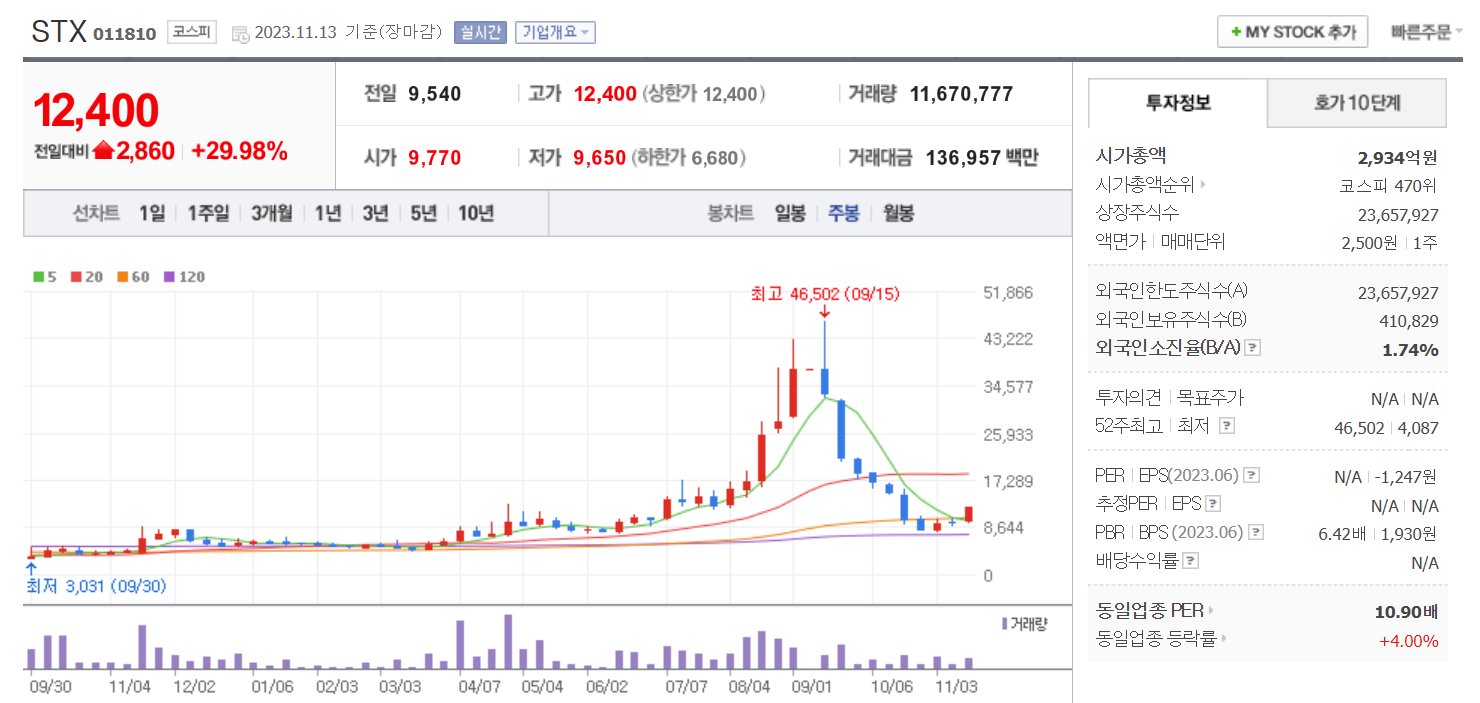Screen dimensions: 1480x703
Task: Click the stock code 011810
Action: (125, 34)
